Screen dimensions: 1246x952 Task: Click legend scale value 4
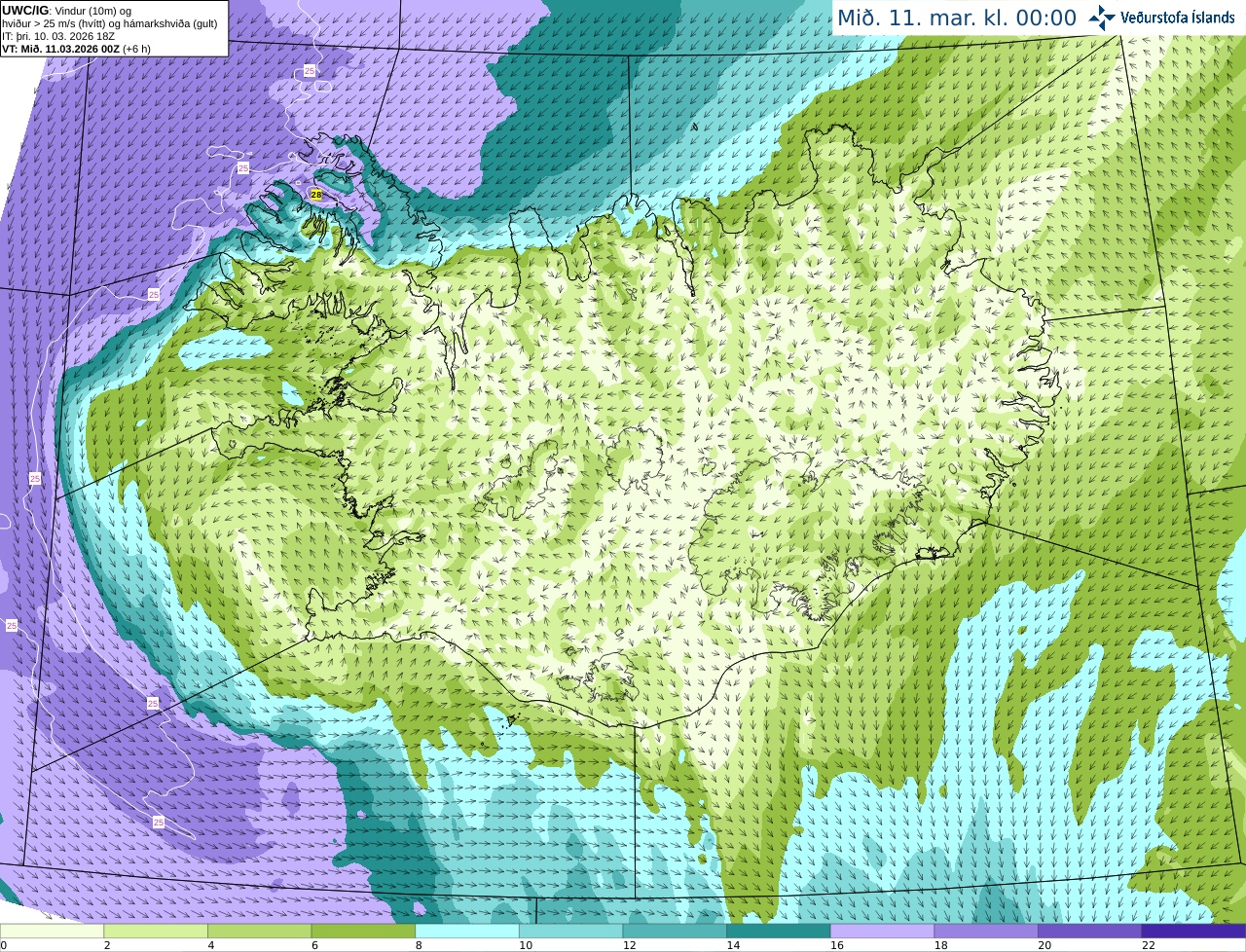(211, 945)
